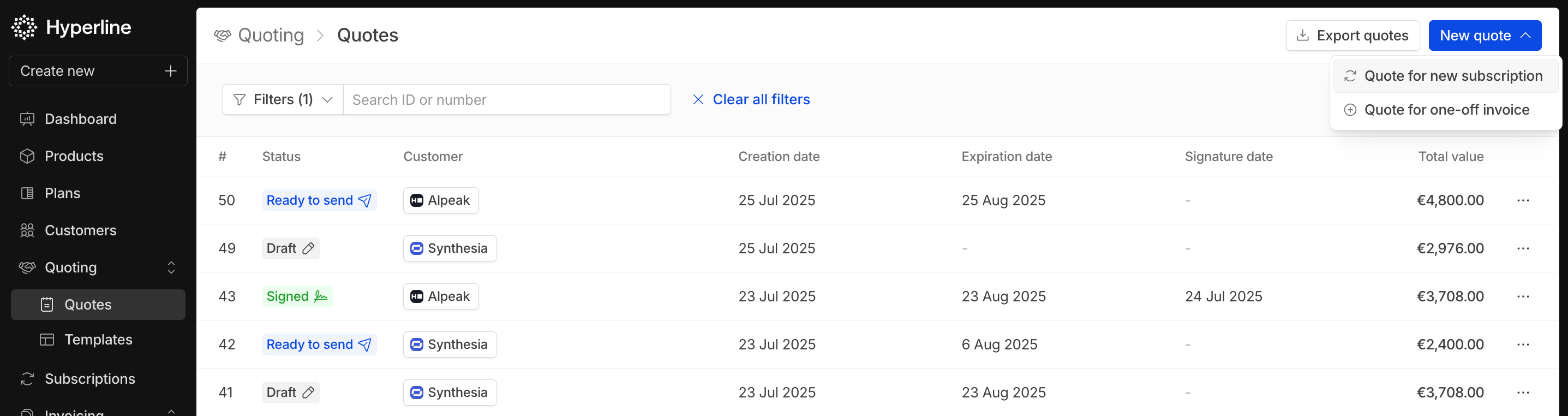Click the funnel filter icon
Viewport: 1568px width, 416px height.
[x=240, y=99]
